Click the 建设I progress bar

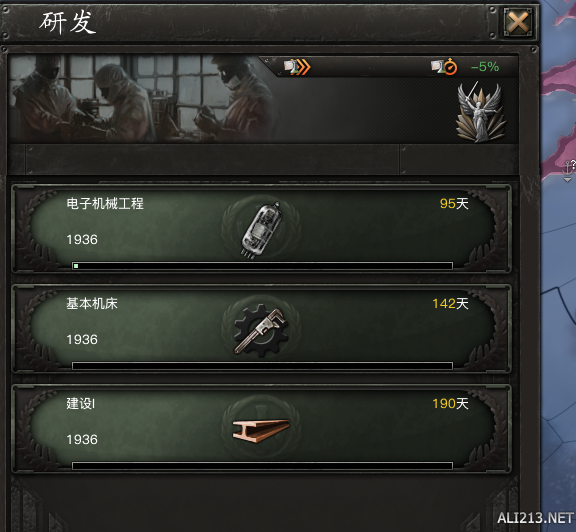[x=262, y=466]
